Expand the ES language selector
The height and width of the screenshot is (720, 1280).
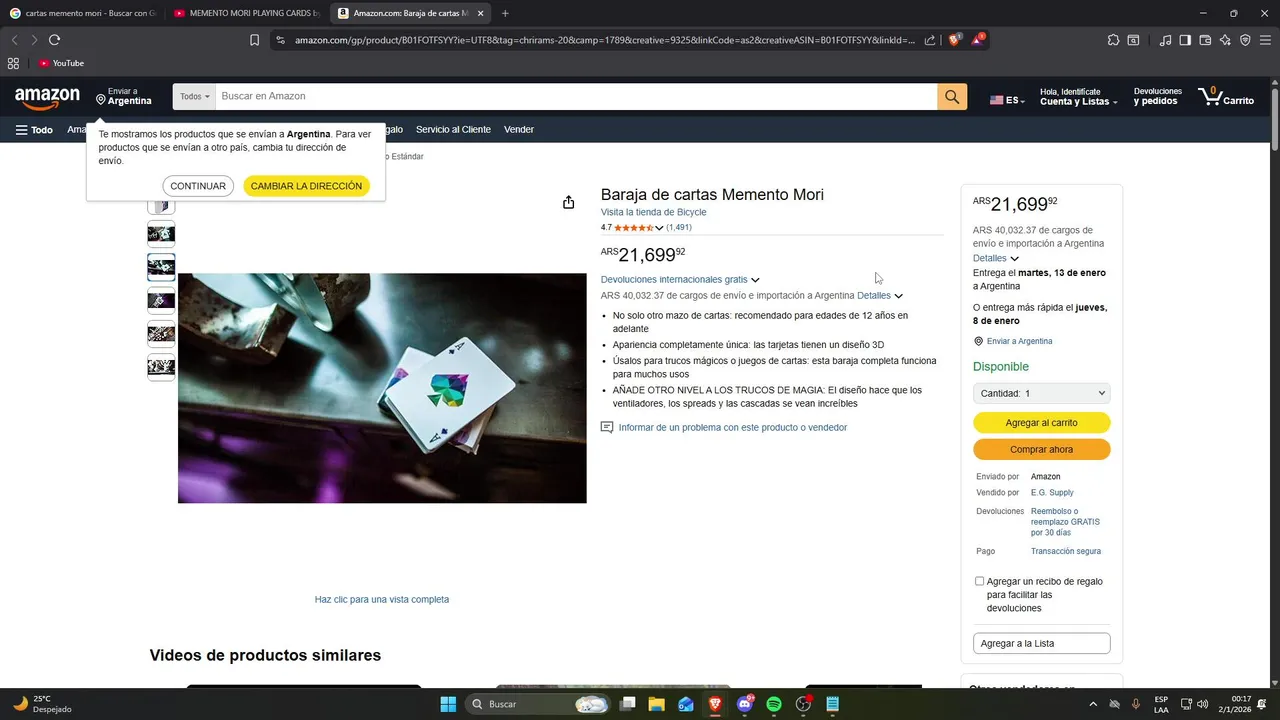pyautogui.click(x=1007, y=100)
